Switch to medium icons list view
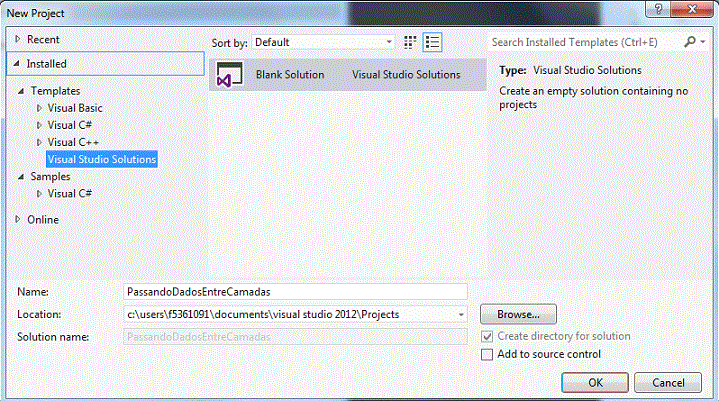This screenshot has width=719, height=401. pos(432,42)
